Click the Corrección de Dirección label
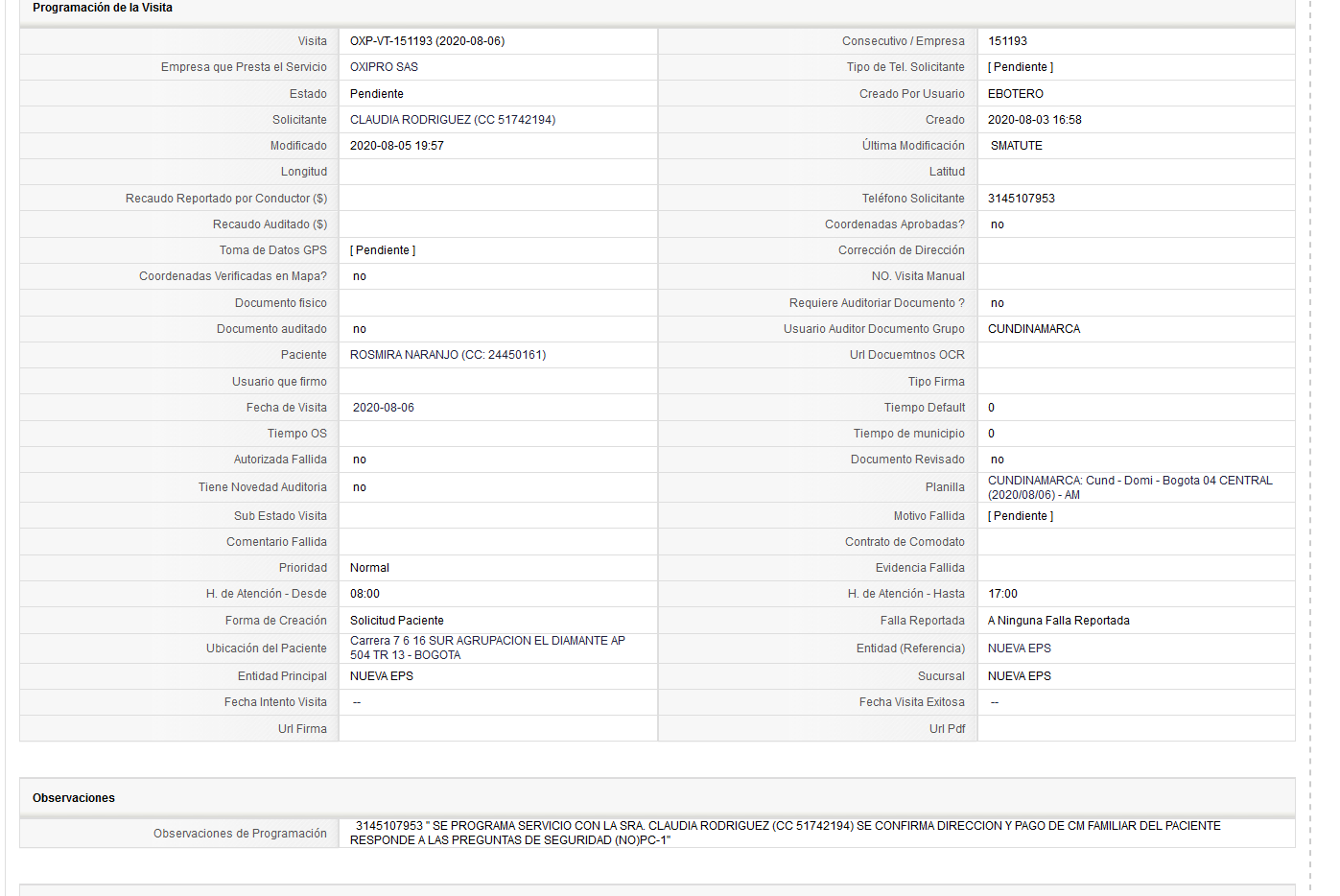Image resolution: width=1340 pixels, height=896 pixels. click(902, 250)
